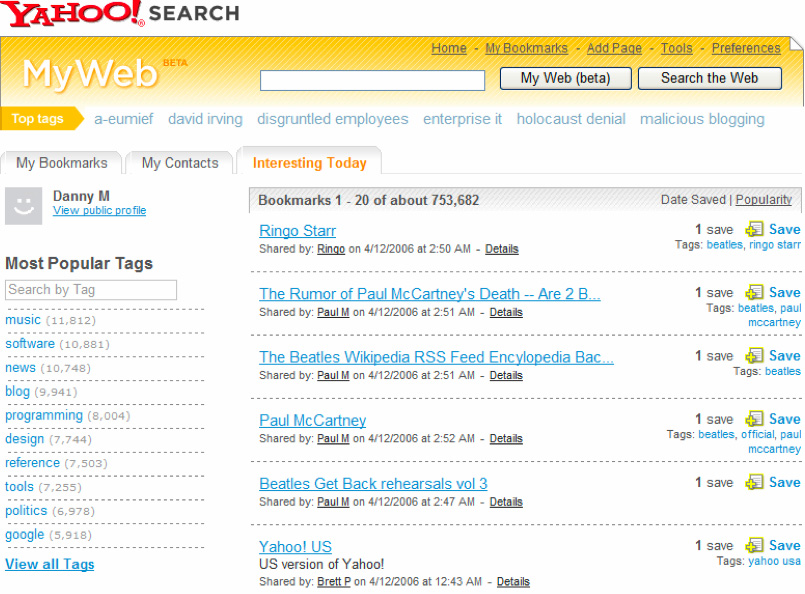Click Save text link for Ringo Starr
Image resolution: width=805 pixels, height=594 pixels.
pos(784,229)
